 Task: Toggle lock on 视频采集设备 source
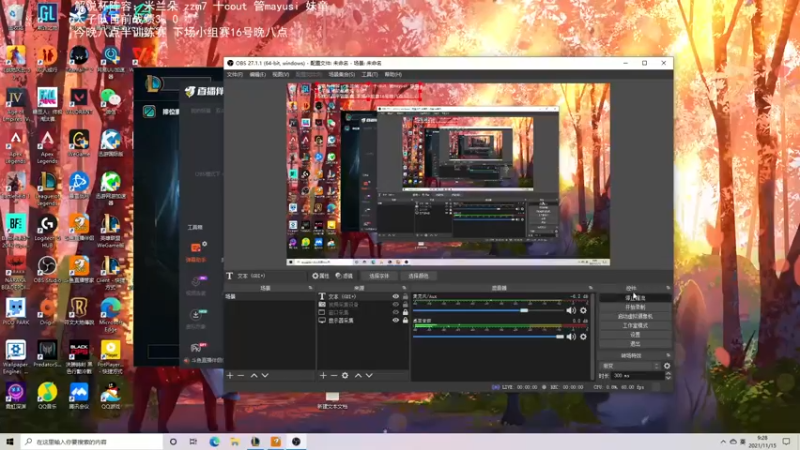coord(405,305)
